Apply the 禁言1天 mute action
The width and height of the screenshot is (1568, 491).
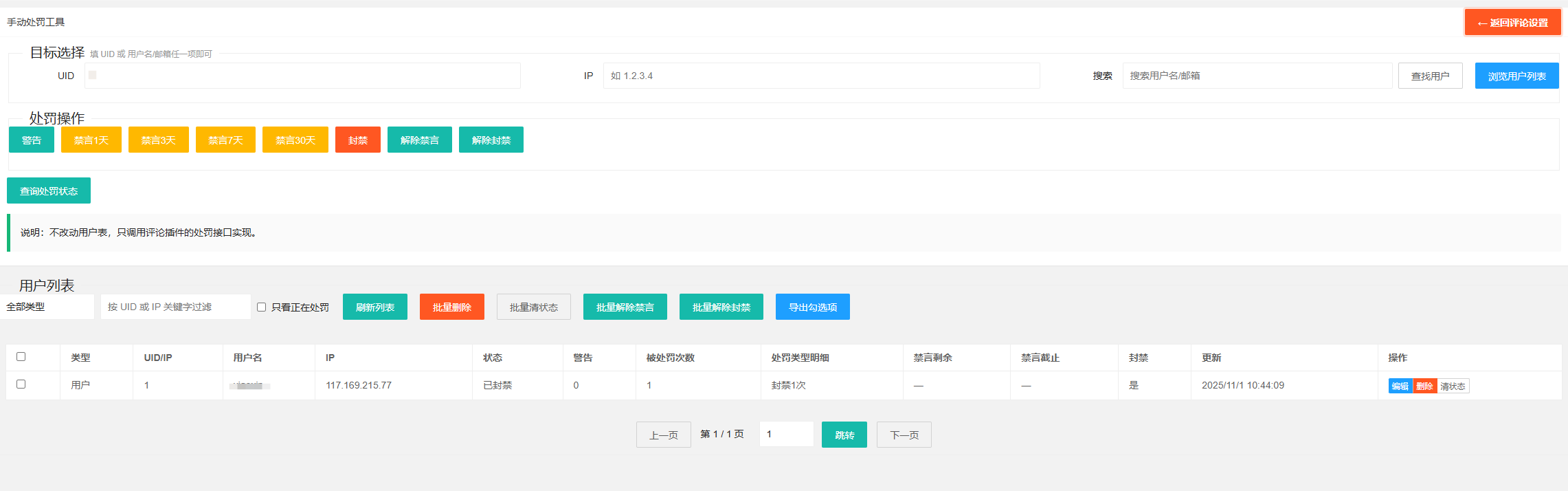(91, 140)
